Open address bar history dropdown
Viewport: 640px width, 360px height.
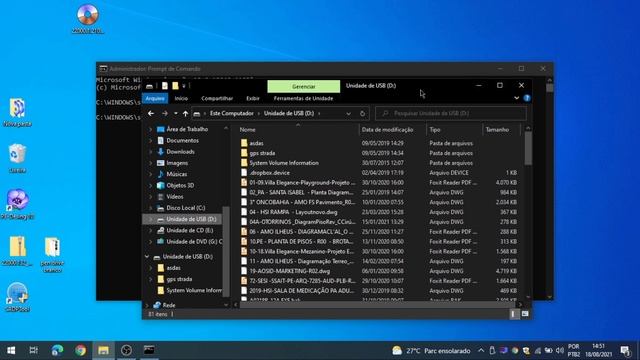pyautogui.click(x=348, y=113)
